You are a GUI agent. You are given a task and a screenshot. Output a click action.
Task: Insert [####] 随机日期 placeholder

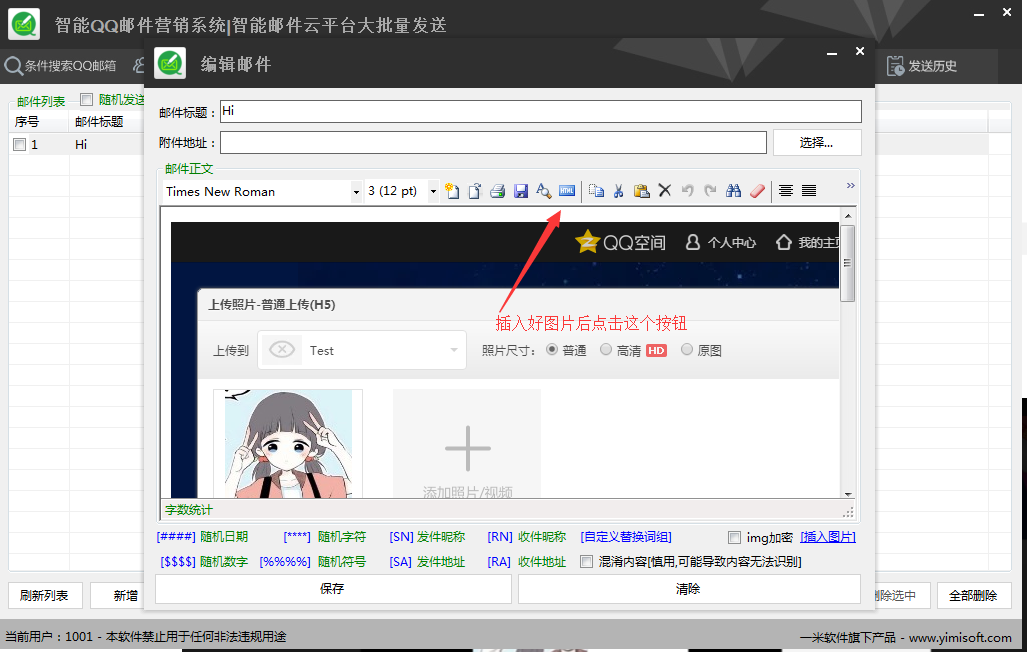[x=202, y=537]
